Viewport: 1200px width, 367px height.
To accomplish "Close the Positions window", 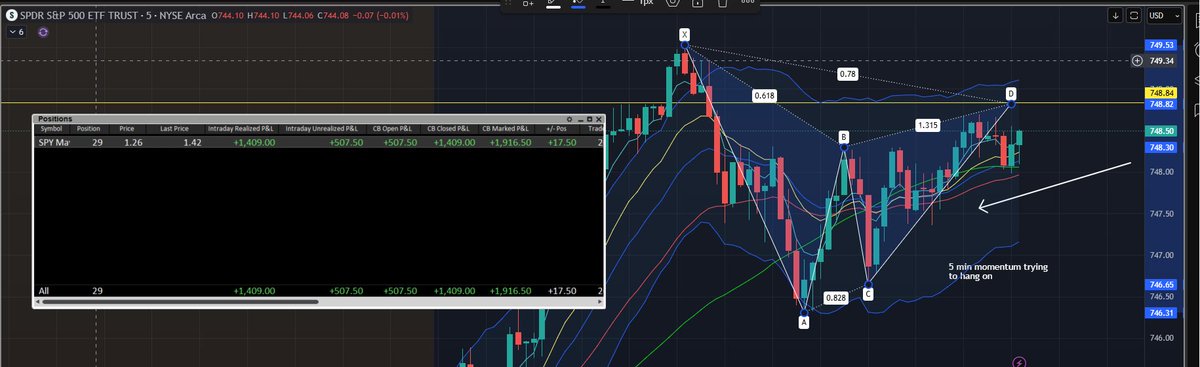I will click(x=599, y=119).
